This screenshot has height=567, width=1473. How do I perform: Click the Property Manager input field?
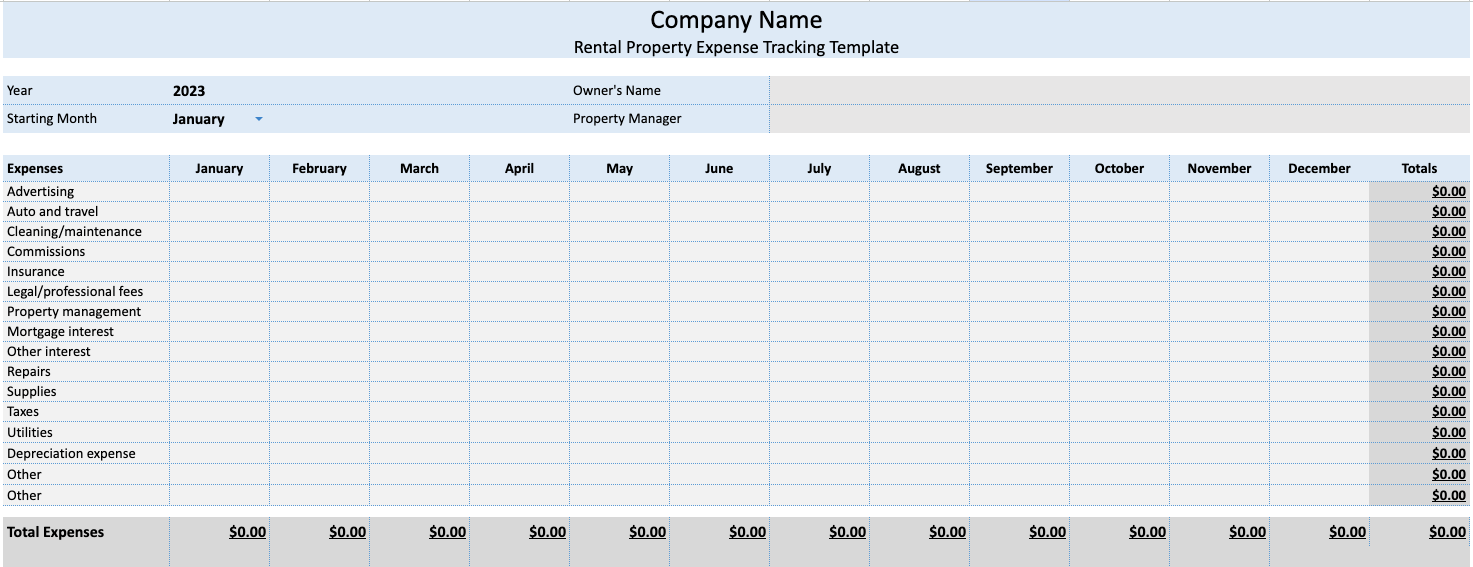(x=1119, y=118)
